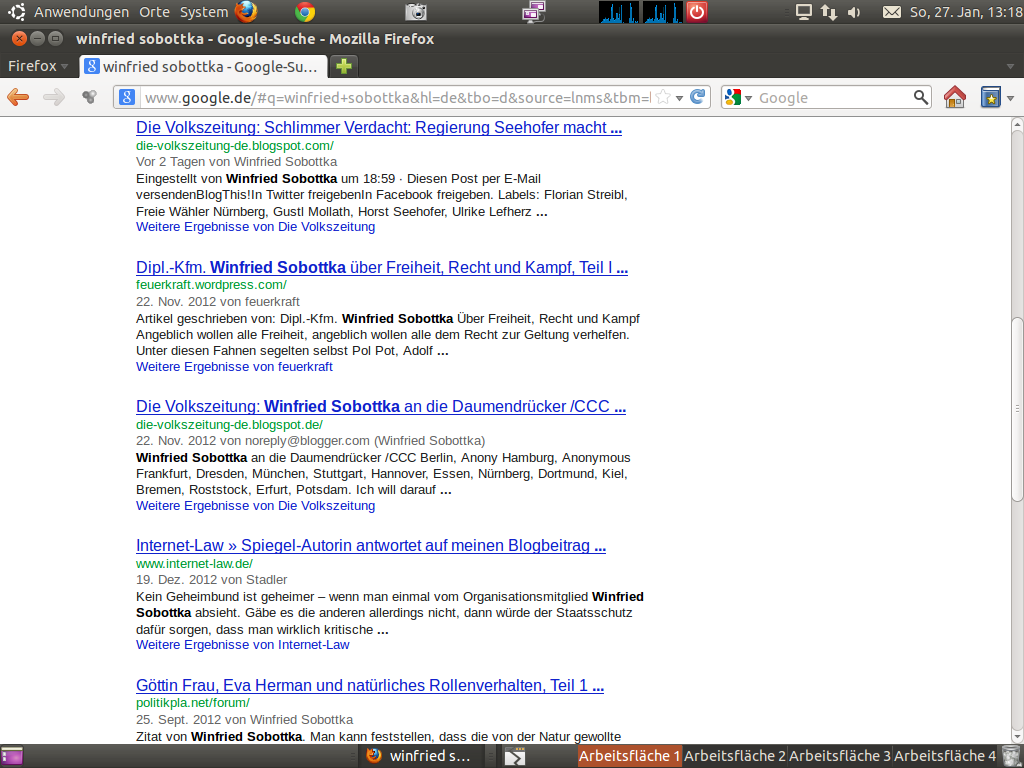Open Schlimmer Verdacht Regierung Seehofer result
The image size is (1024, 768).
click(379, 127)
